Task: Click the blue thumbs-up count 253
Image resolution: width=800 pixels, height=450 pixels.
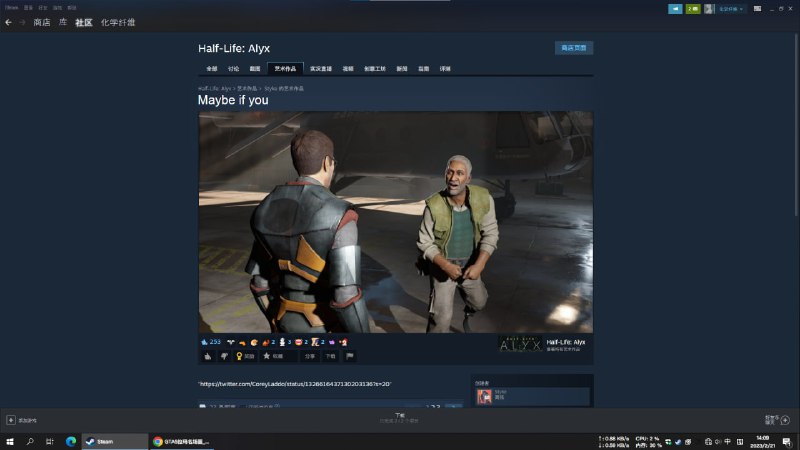Action: tap(211, 342)
